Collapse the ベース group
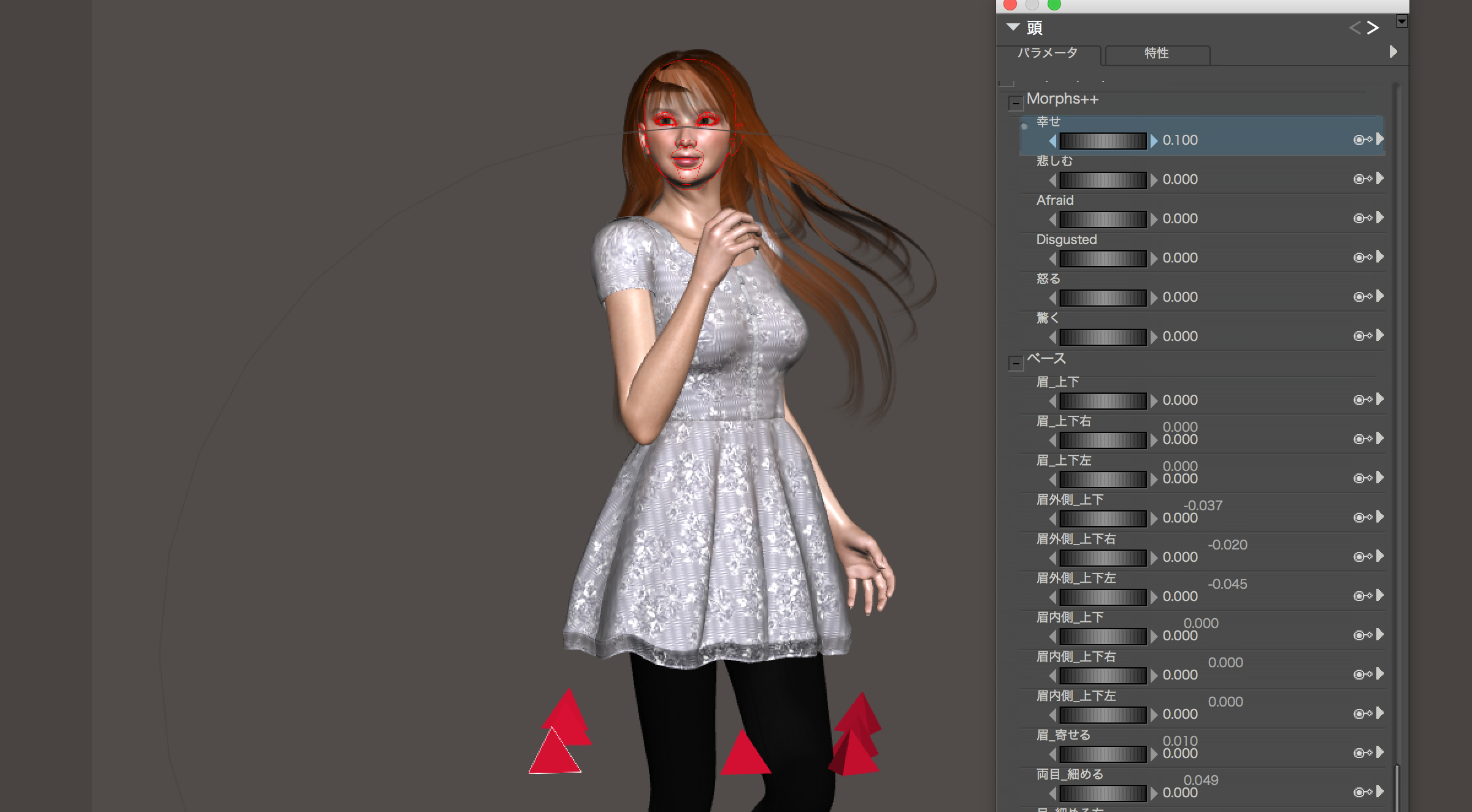Viewport: 1472px width, 812px height. click(1016, 364)
